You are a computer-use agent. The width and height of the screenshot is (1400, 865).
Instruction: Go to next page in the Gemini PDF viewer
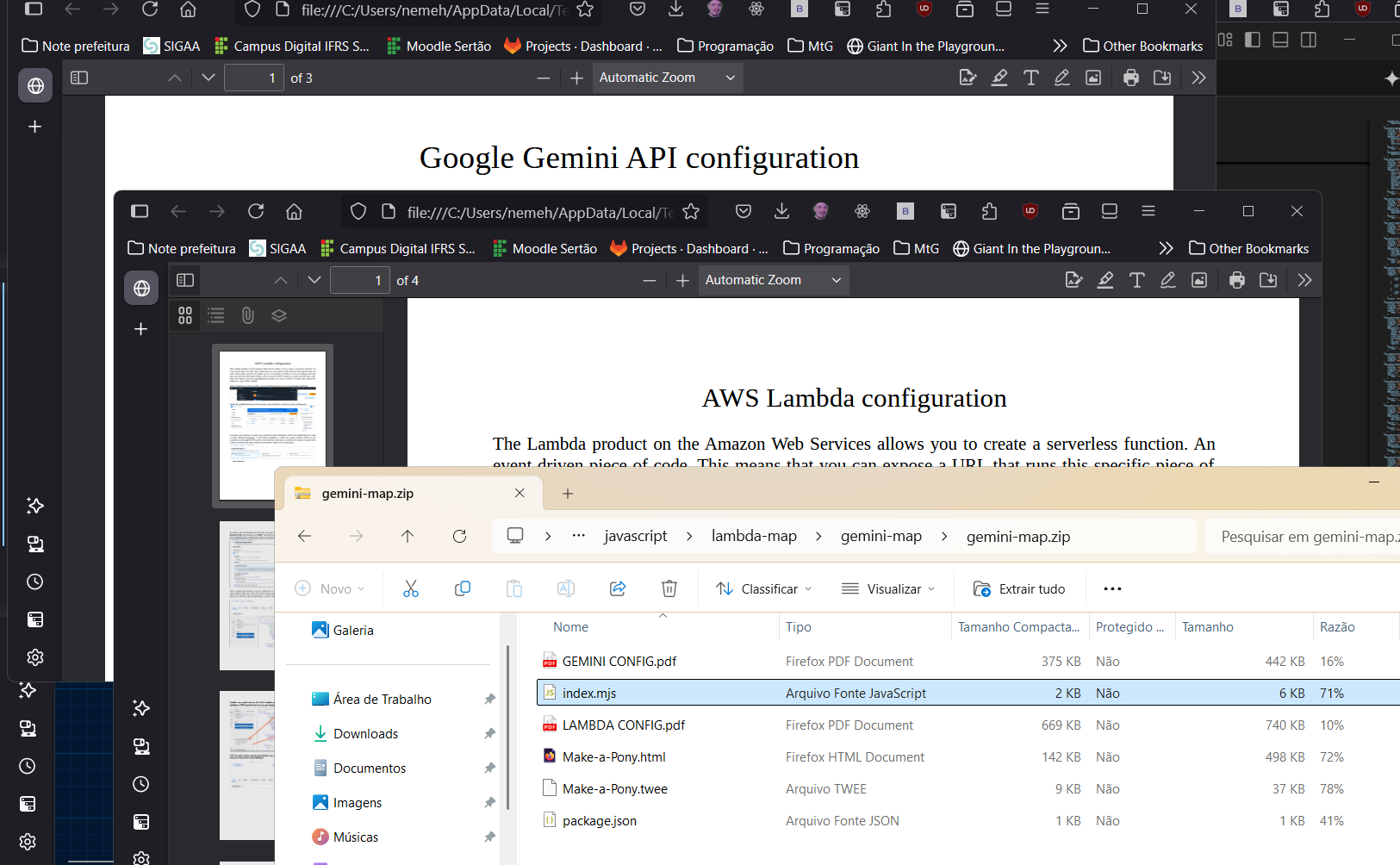click(208, 78)
